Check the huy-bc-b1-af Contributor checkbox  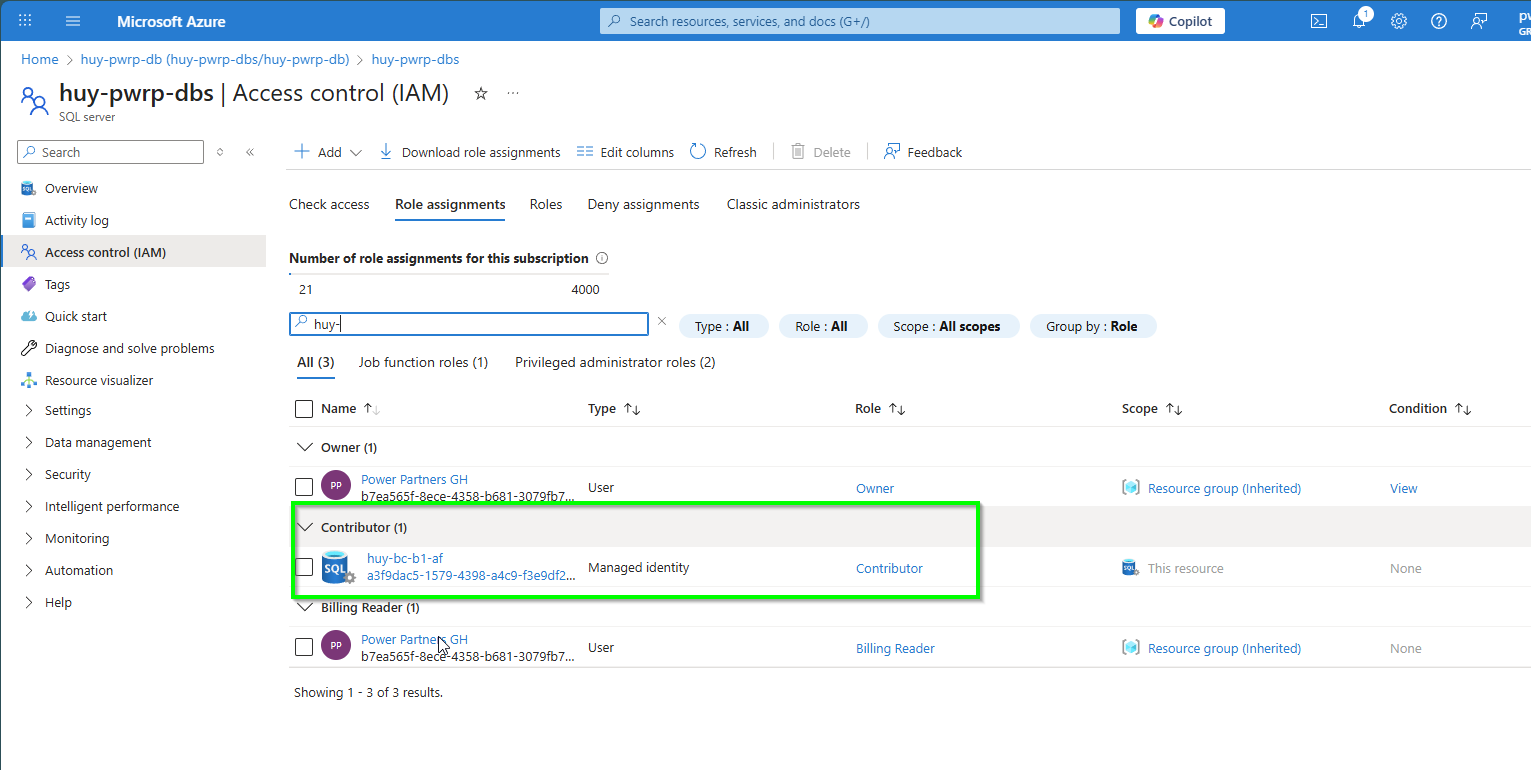(304, 567)
